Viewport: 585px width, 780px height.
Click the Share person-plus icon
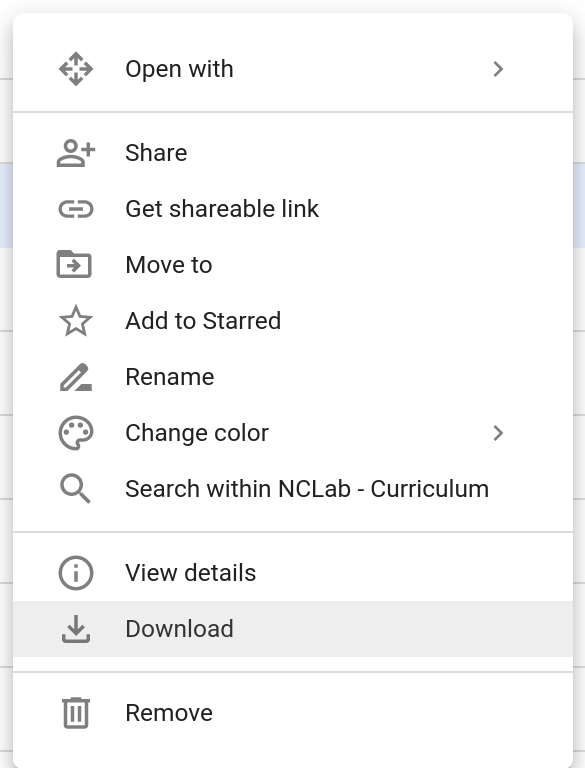(76, 153)
